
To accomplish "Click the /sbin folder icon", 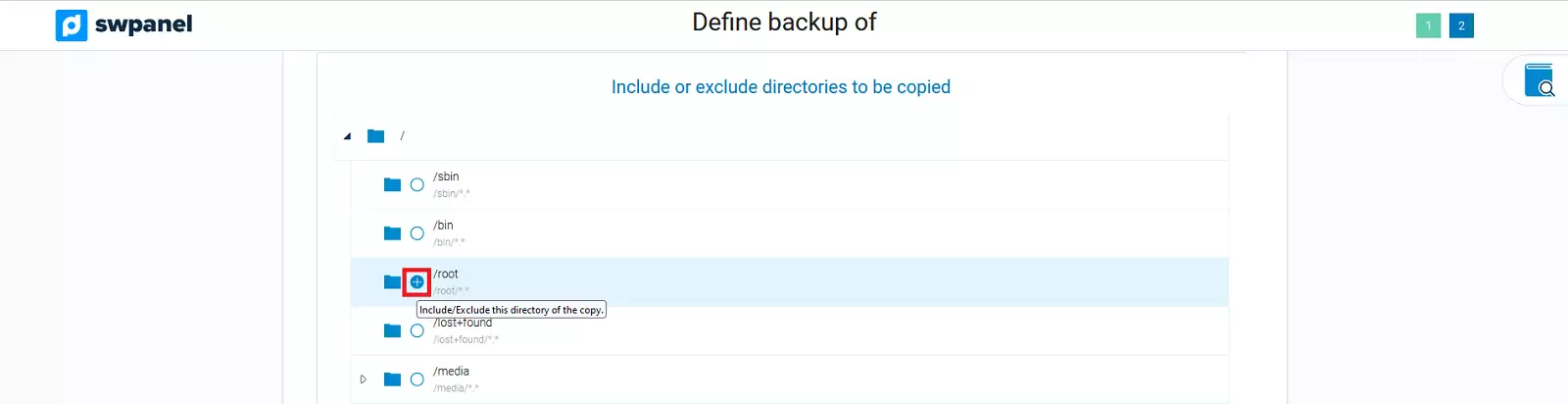I will coord(392,184).
